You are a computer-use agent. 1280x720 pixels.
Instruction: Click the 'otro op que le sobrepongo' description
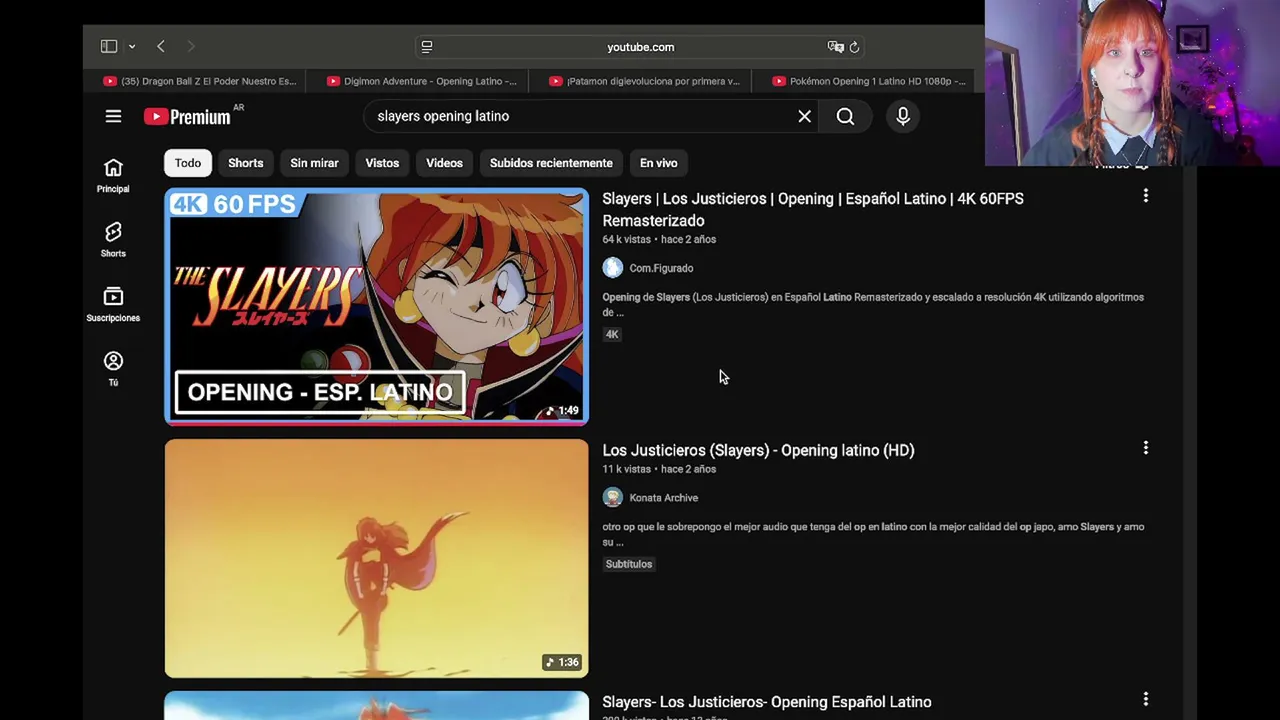click(x=873, y=534)
